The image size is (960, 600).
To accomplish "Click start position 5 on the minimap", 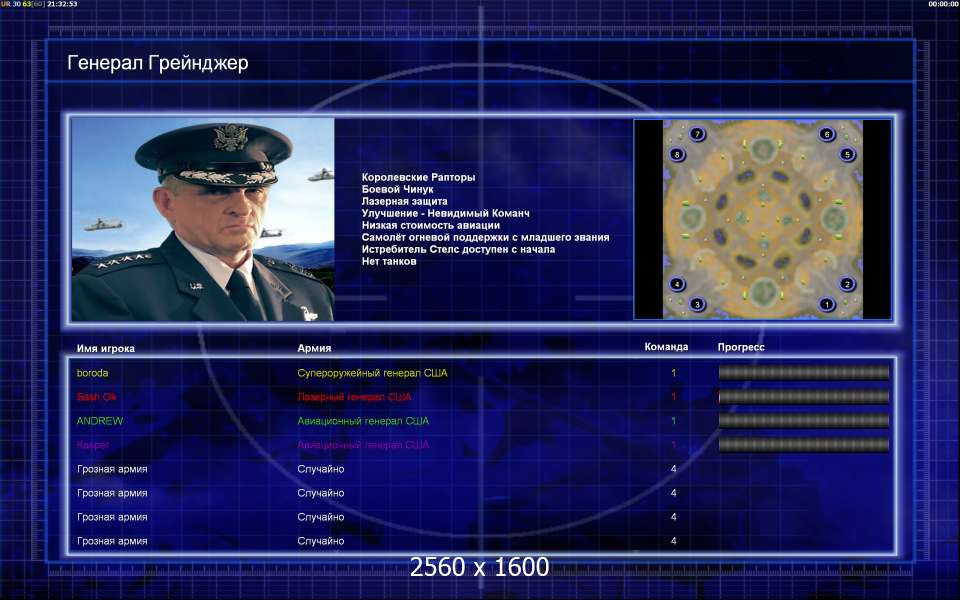I will 847,154.
